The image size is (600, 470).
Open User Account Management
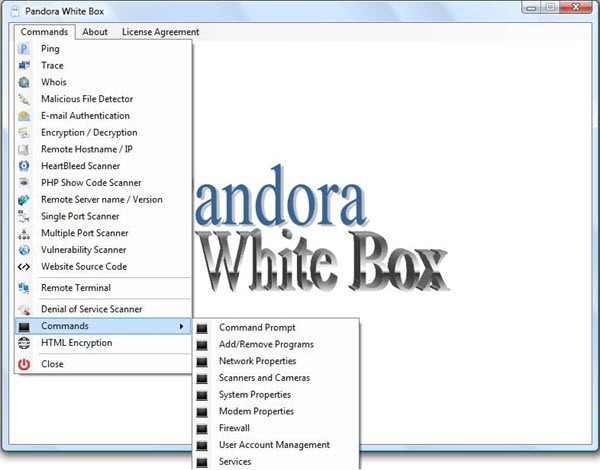(276, 445)
